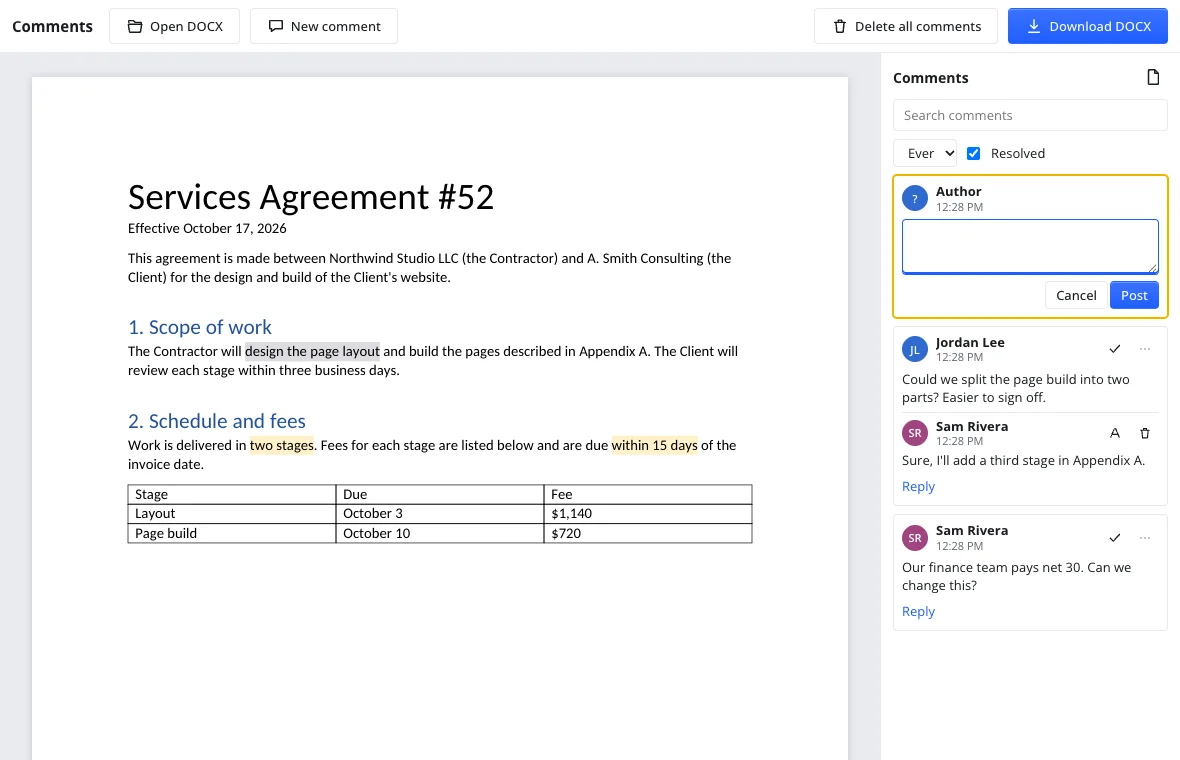Start a New comment
This screenshot has height=760, width=1180.
click(324, 26)
